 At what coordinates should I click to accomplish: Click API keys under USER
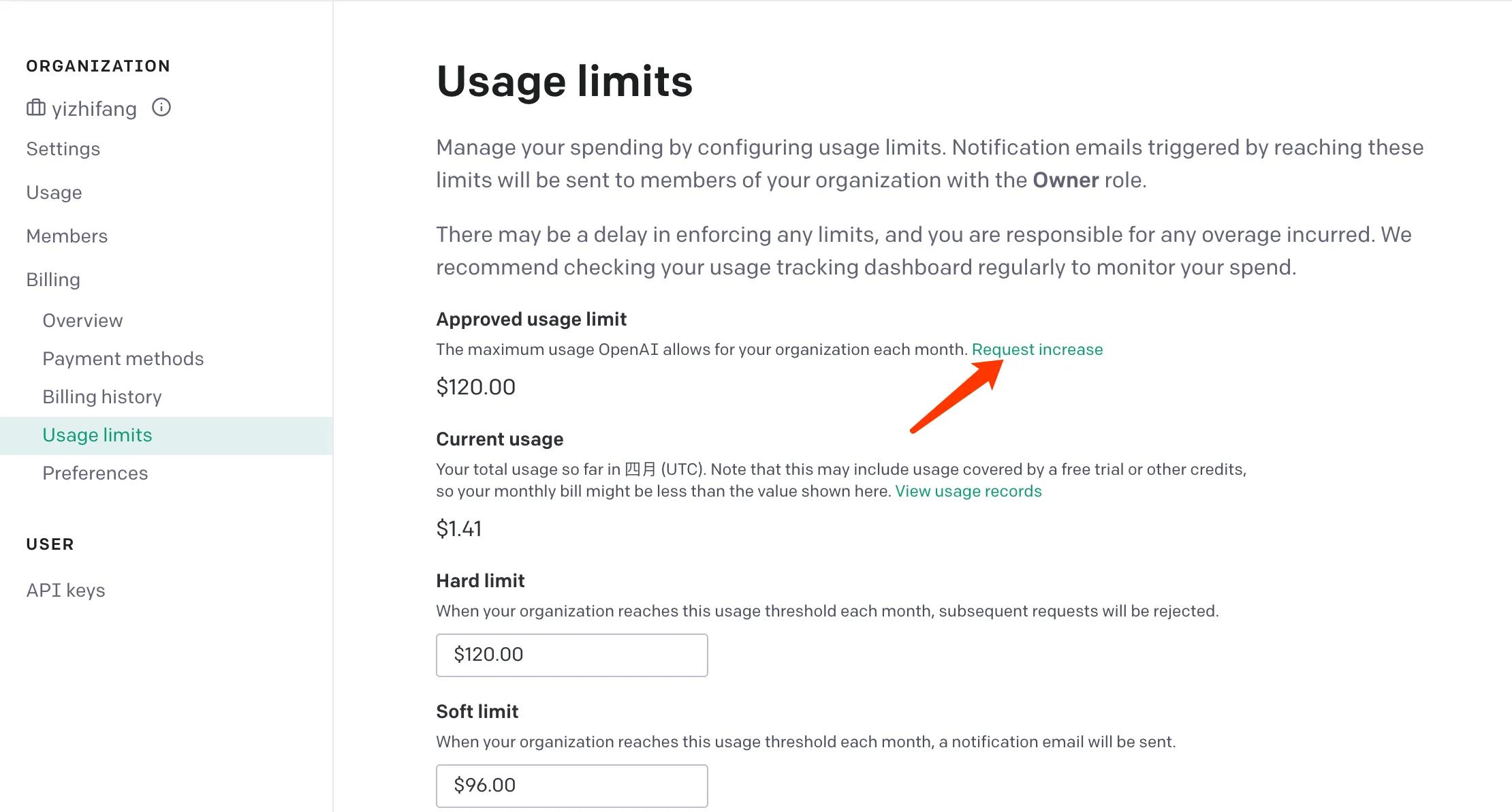click(67, 590)
